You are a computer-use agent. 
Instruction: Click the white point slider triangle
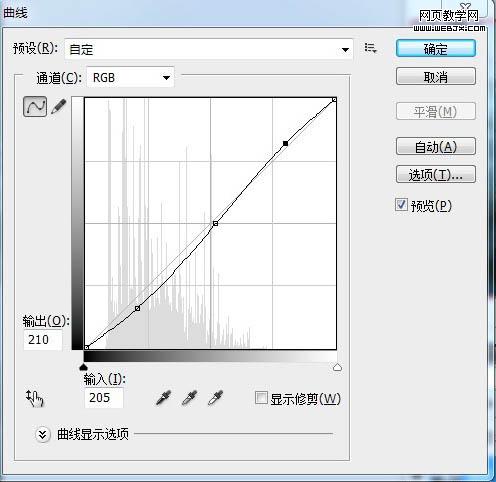pyautogui.click(x=337, y=367)
